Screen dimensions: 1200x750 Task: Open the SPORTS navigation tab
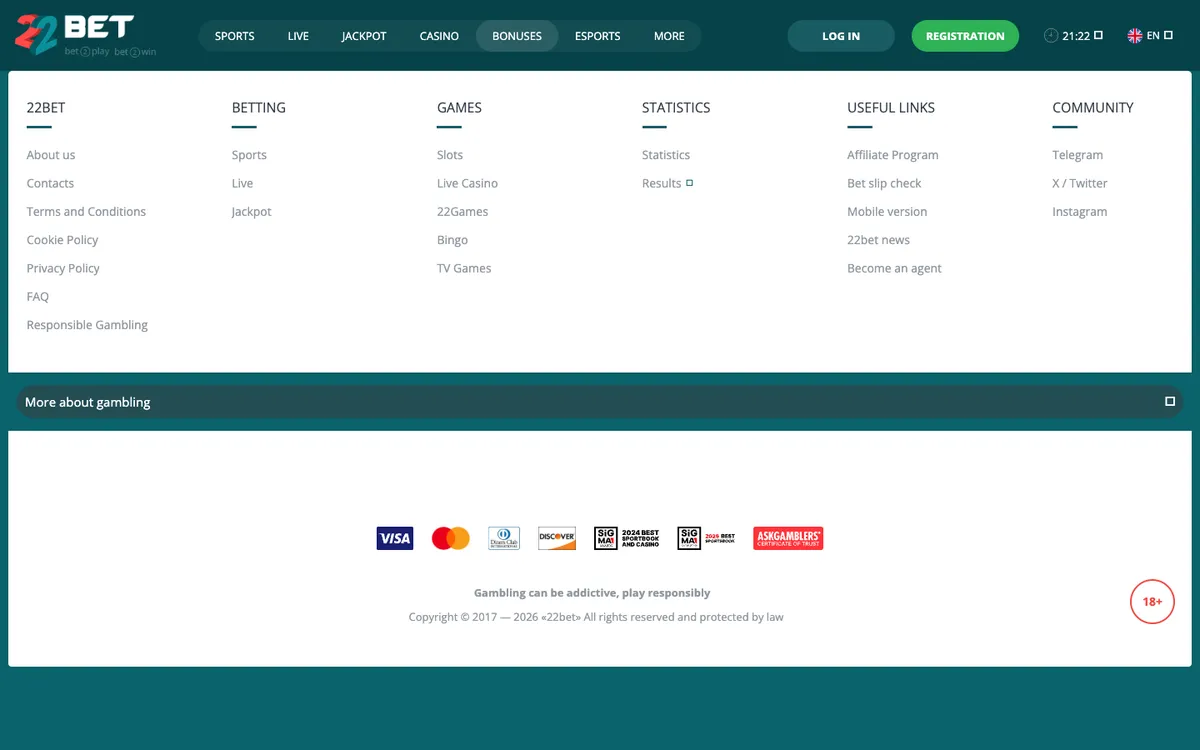click(235, 36)
